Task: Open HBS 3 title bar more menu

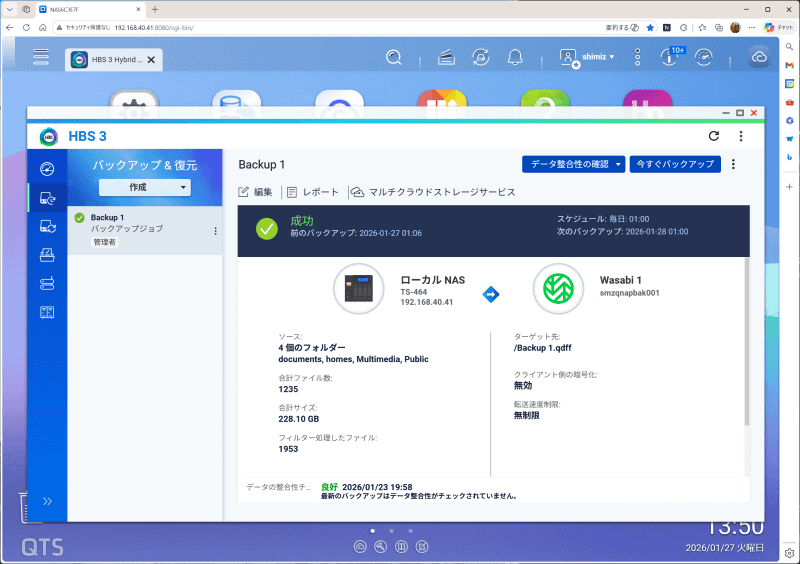Action: pos(741,136)
